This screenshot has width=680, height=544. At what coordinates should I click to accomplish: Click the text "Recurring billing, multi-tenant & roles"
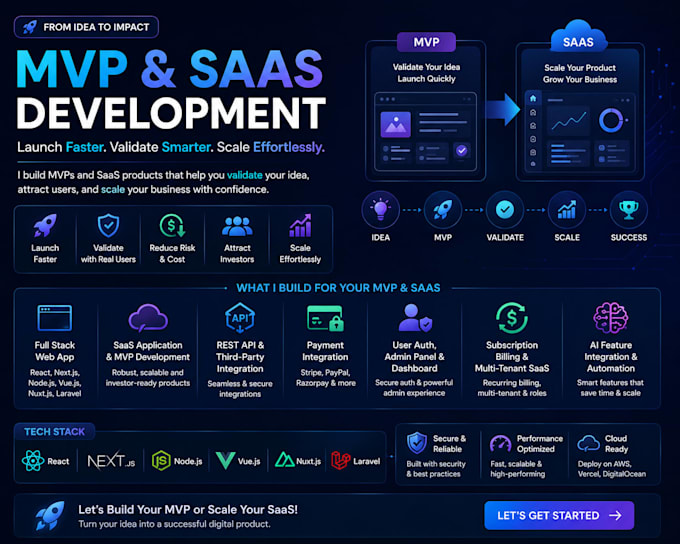pos(512,388)
